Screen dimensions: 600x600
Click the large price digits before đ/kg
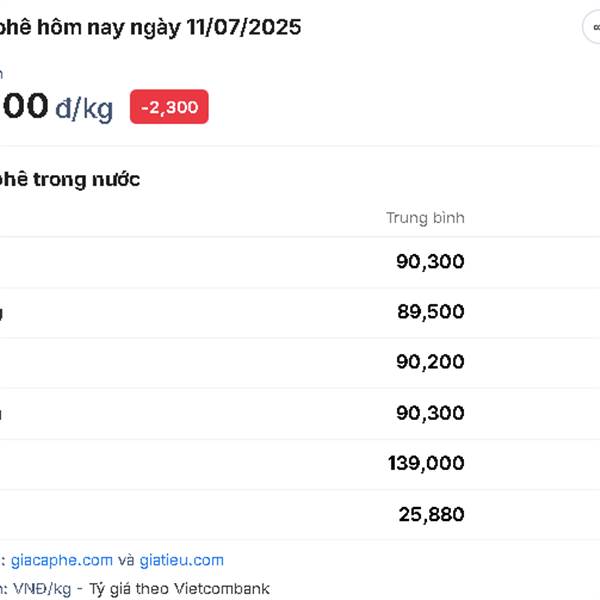(24, 105)
